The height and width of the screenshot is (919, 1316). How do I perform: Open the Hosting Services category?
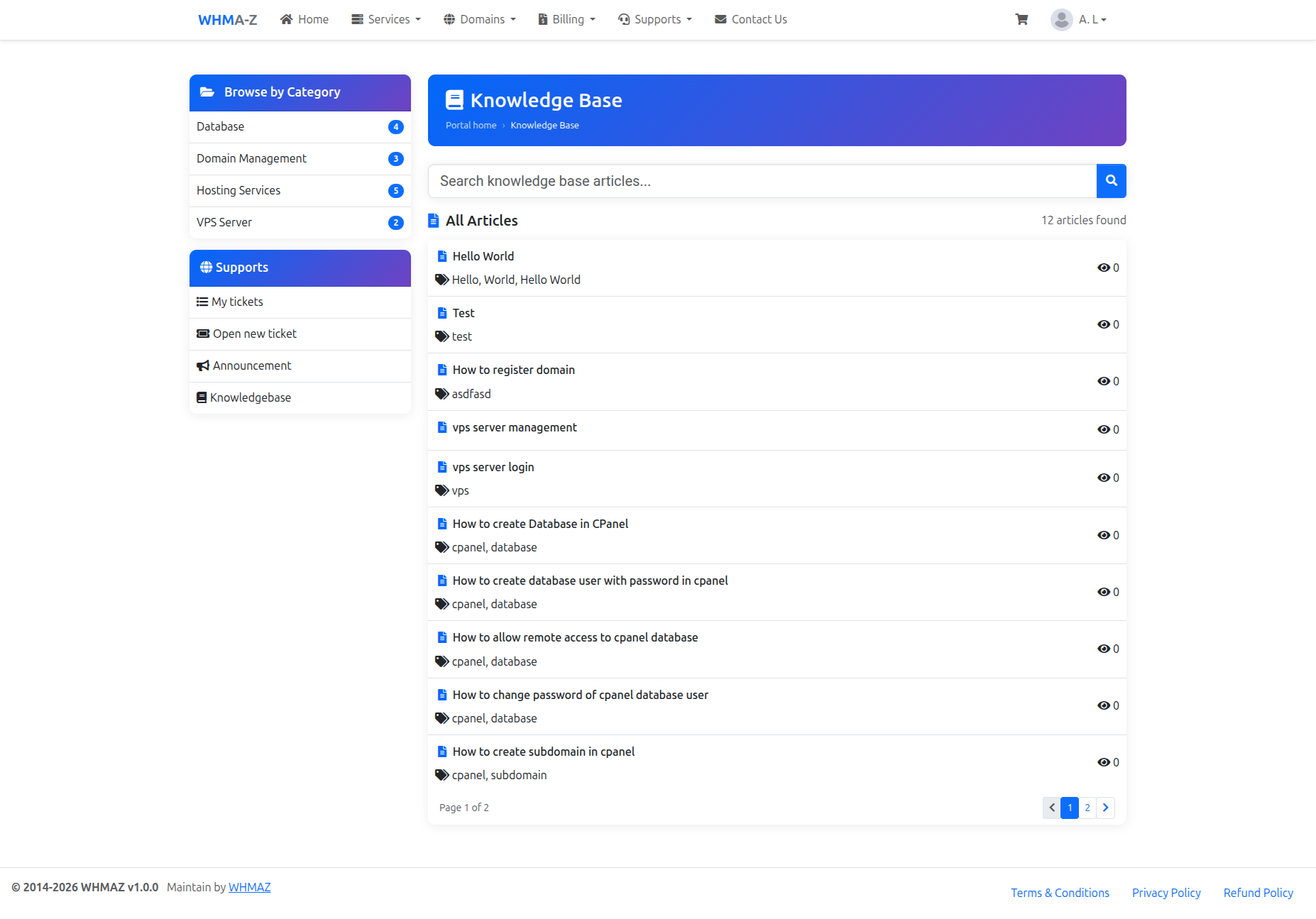[238, 190]
